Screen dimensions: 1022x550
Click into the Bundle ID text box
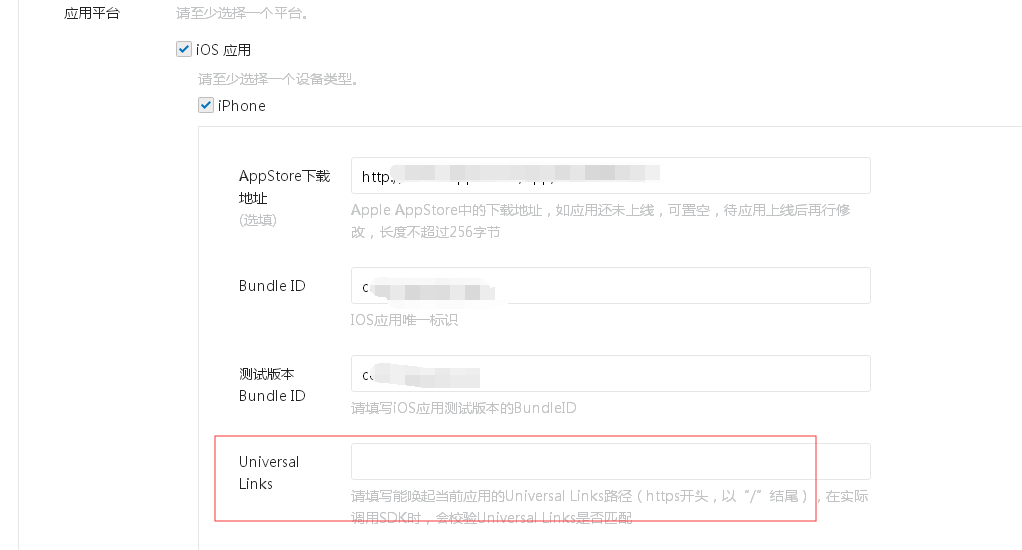(611, 285)
